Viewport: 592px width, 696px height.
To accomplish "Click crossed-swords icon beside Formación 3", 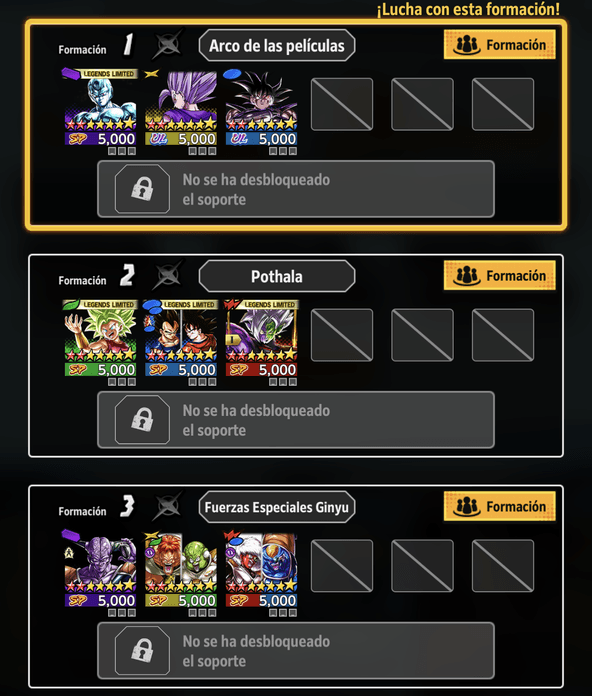I will pos(168,506).
